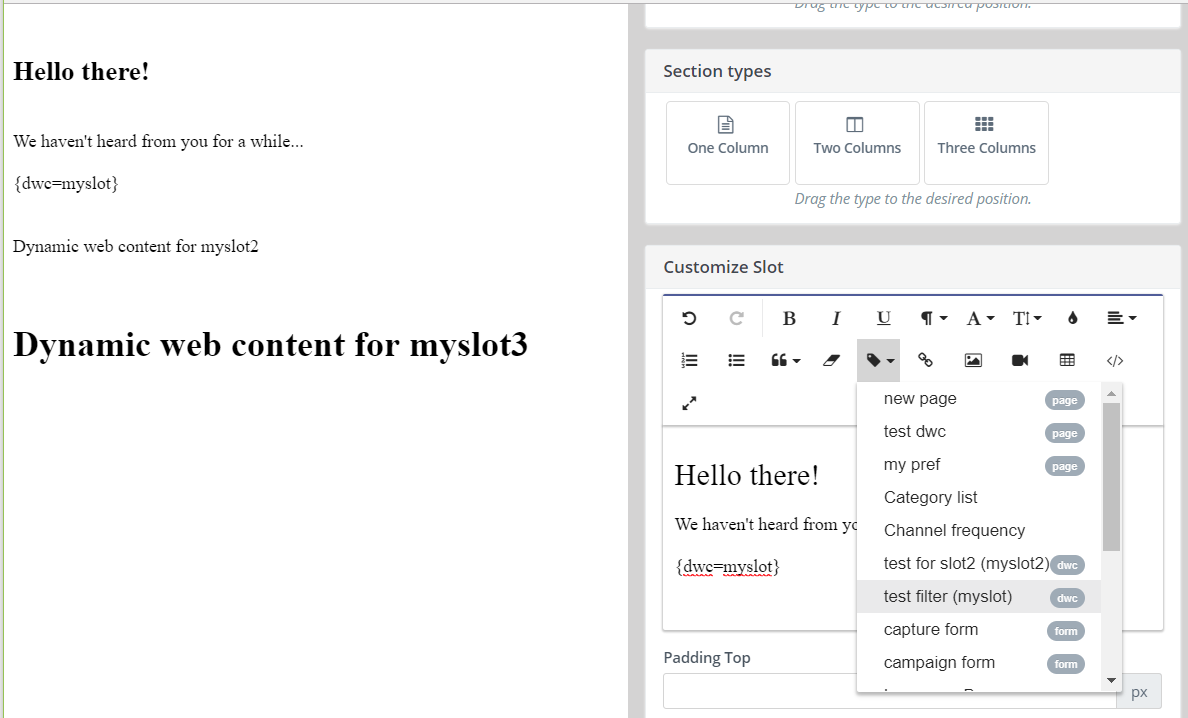Select 'test filter (myslot)' from token list
Viewport: 1188px width, 718px height.
(x=948, y=597)
